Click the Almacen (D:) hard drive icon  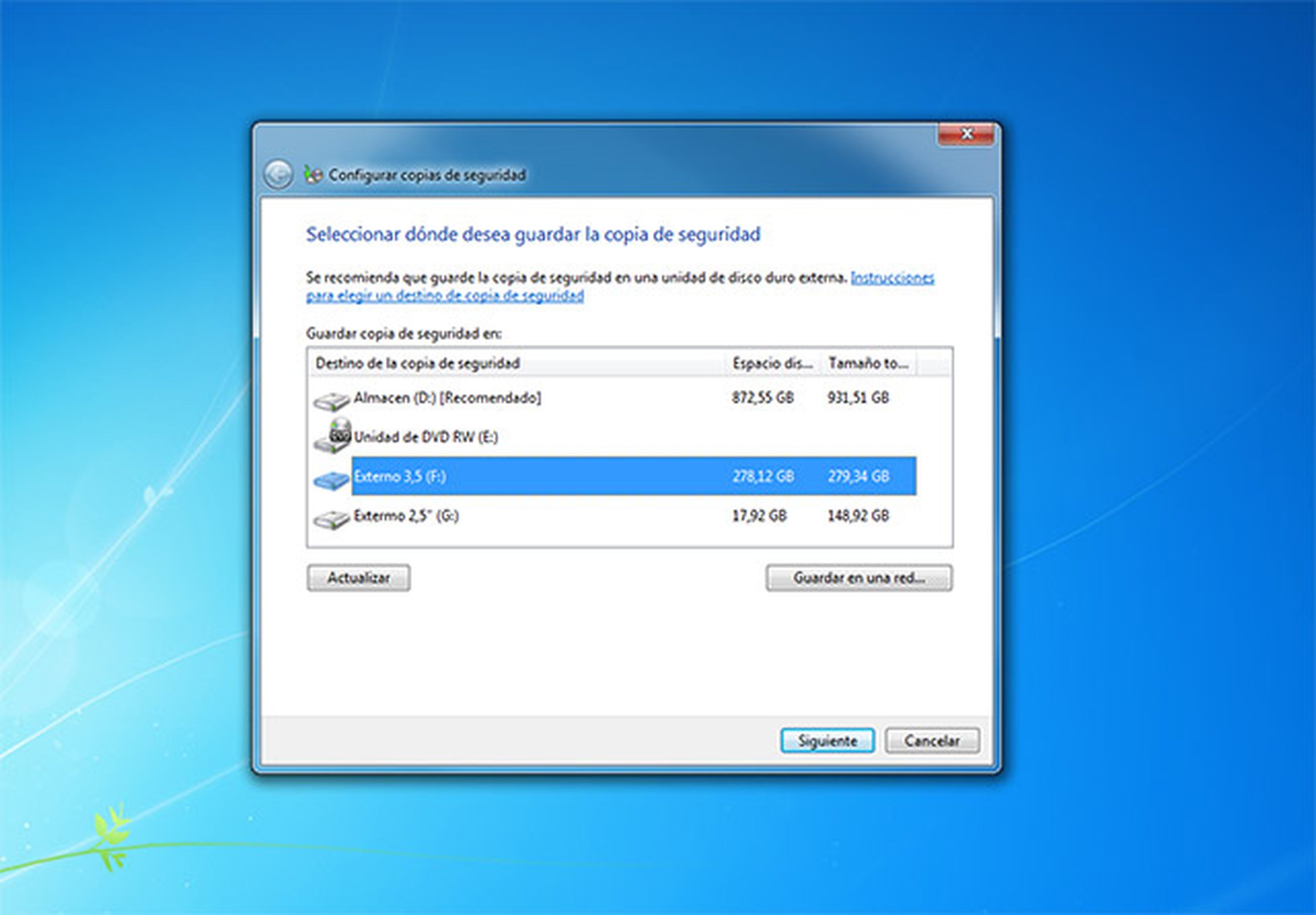[331, 400]
